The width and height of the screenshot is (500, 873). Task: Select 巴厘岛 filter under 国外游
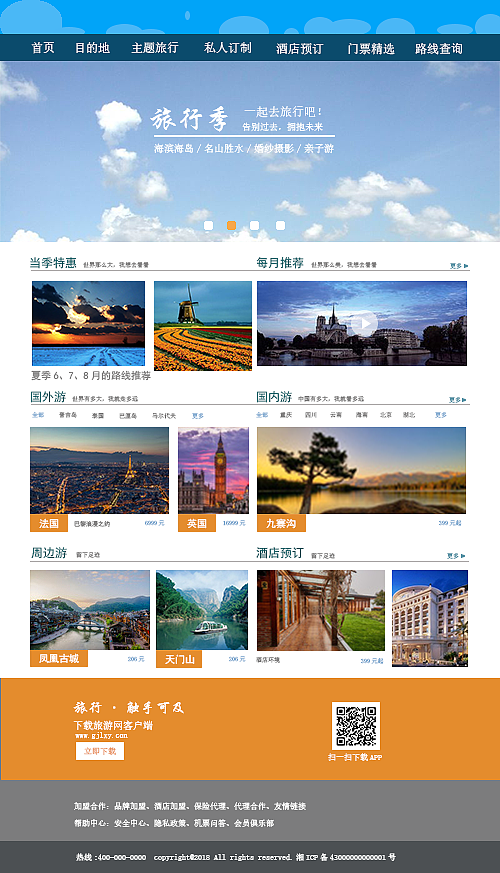pyautogui.click(x=128, y=416)
